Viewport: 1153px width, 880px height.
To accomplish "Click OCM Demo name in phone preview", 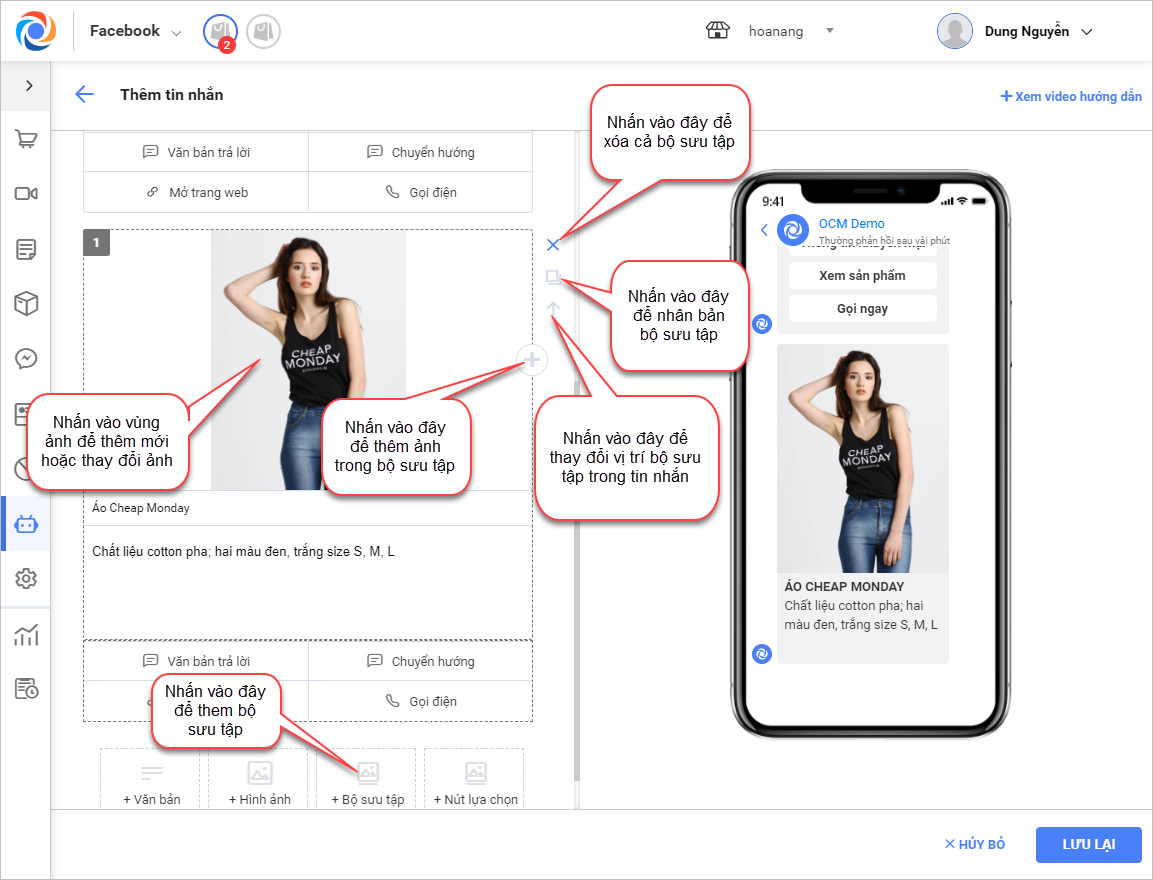I will coord(852,223).
